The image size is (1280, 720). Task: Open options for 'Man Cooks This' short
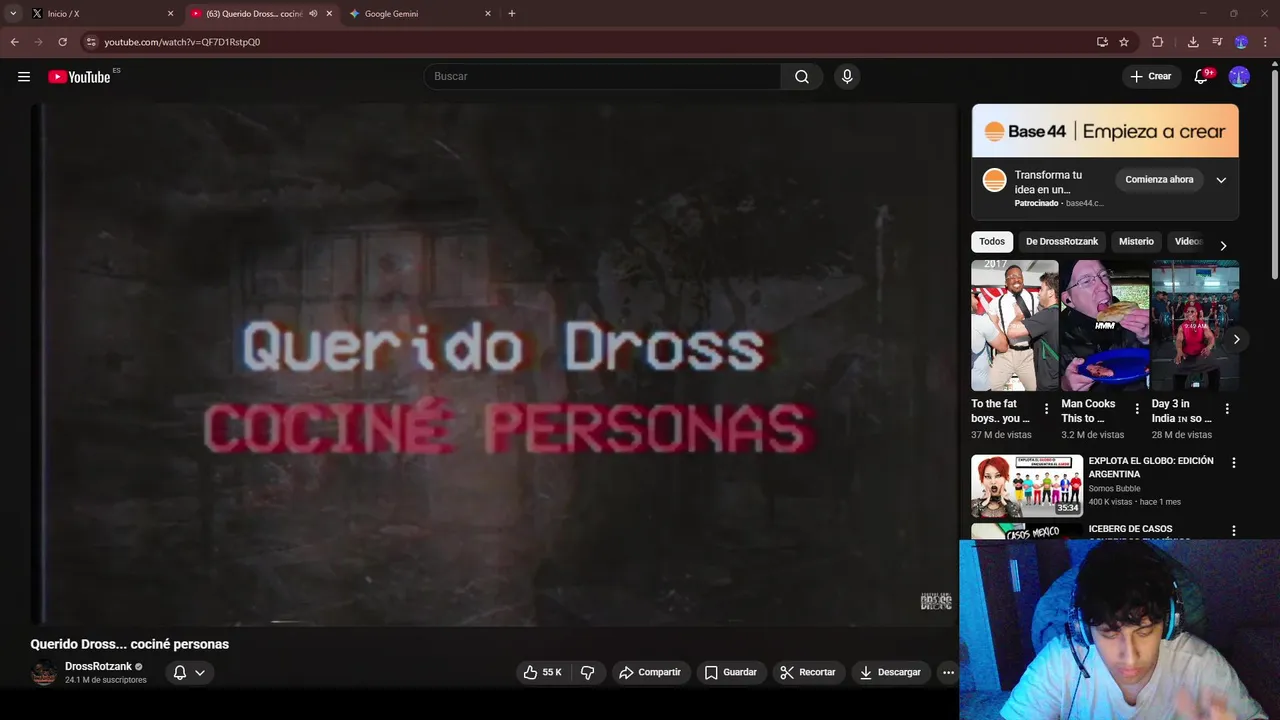(1137, 409)
